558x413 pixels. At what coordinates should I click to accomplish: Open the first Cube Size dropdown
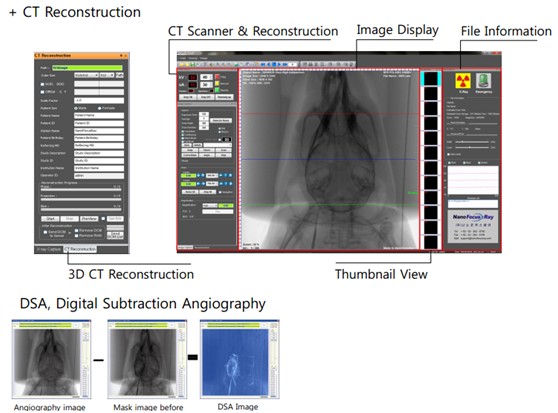tap(86, 75)
